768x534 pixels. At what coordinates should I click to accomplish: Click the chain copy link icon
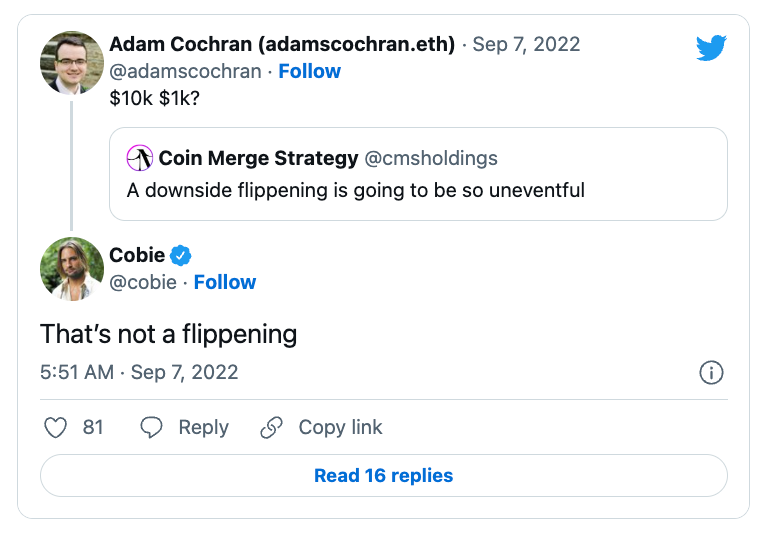pos(272,427)
